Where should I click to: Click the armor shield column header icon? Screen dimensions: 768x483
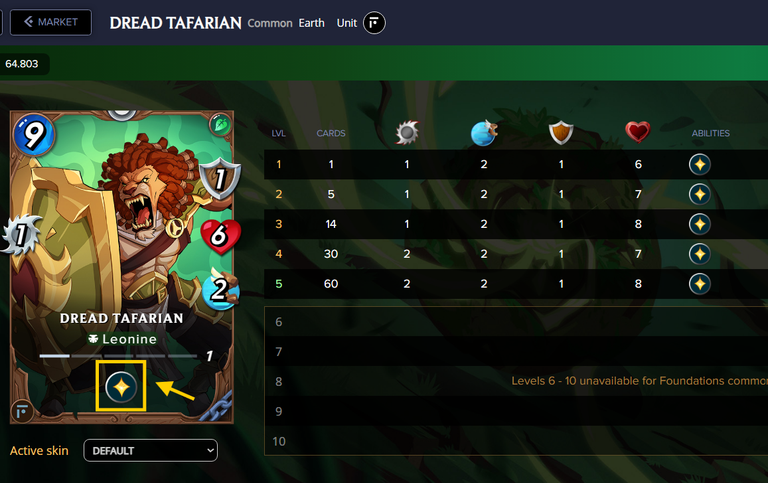tap(561, 133)
